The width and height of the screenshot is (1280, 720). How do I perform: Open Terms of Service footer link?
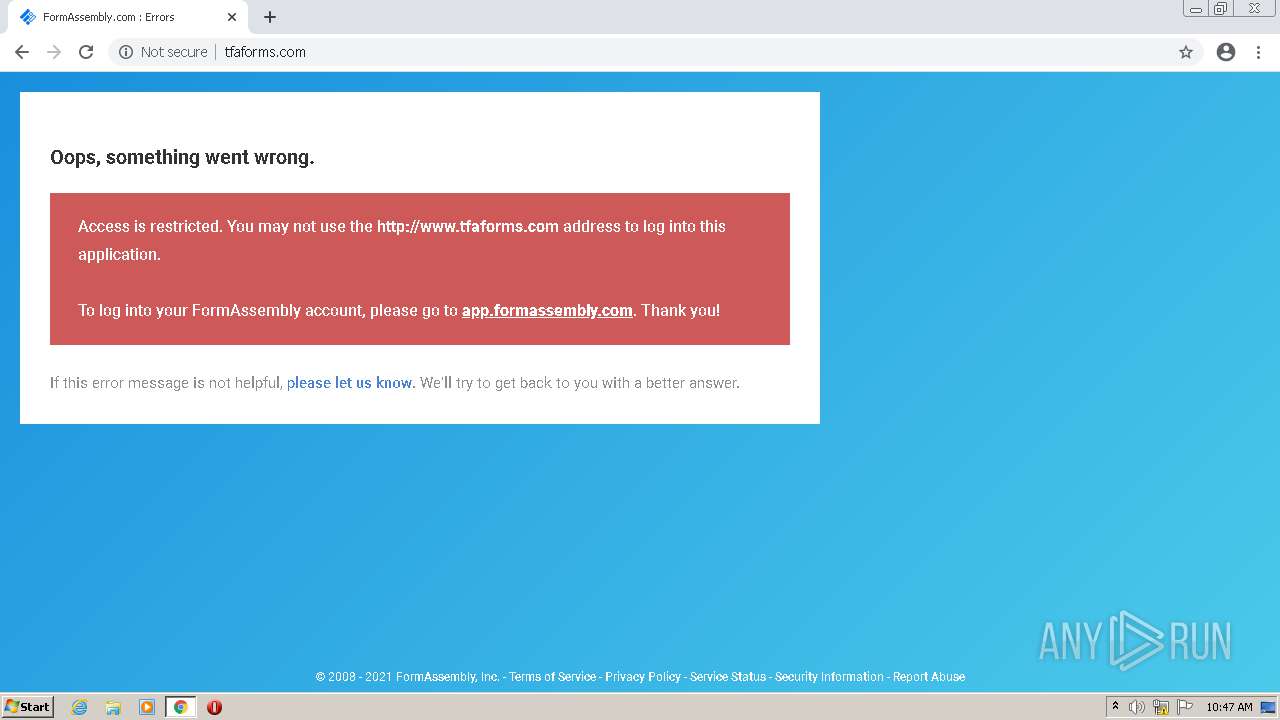[552, 677]
